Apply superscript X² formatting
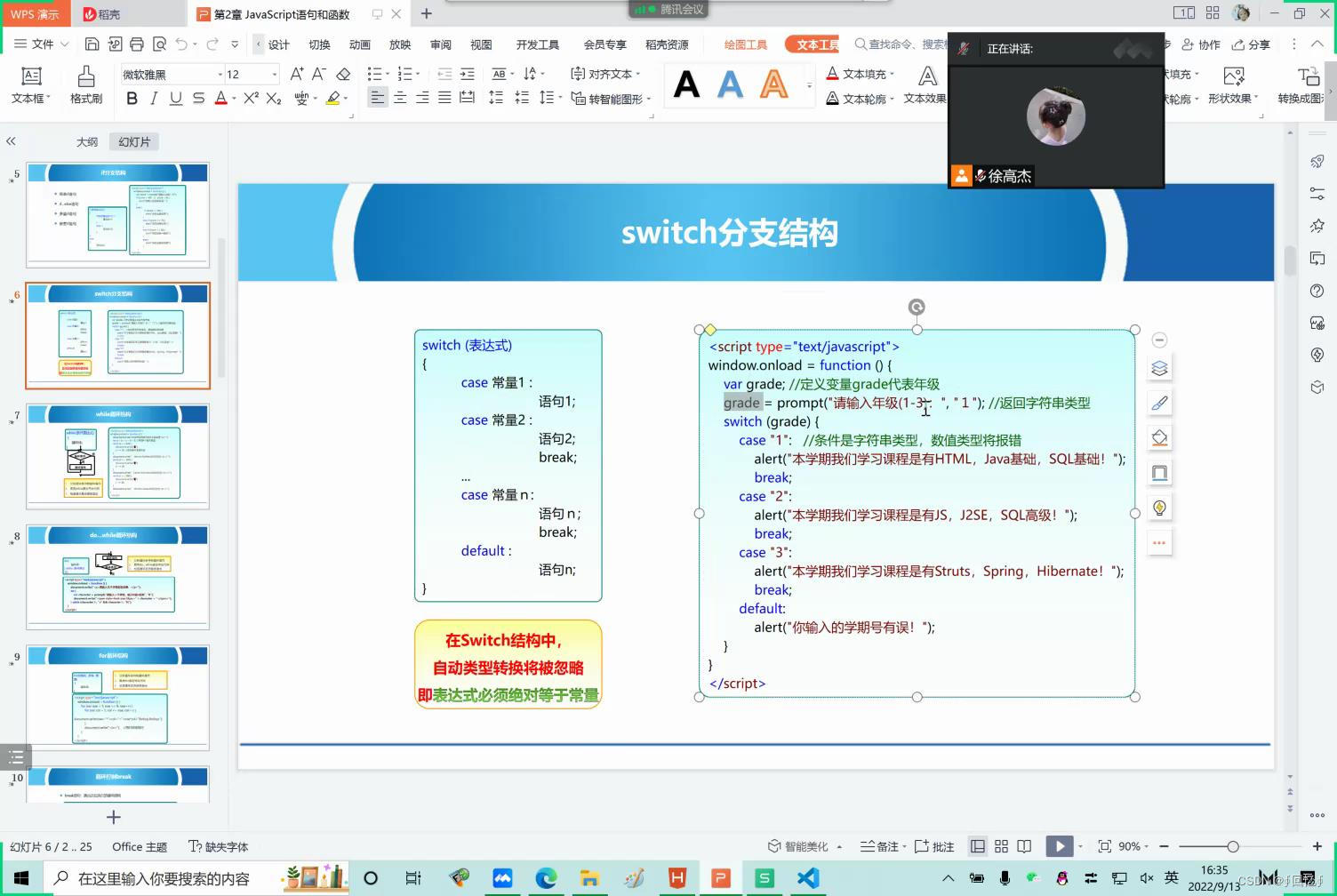 (x=251, y=98)
